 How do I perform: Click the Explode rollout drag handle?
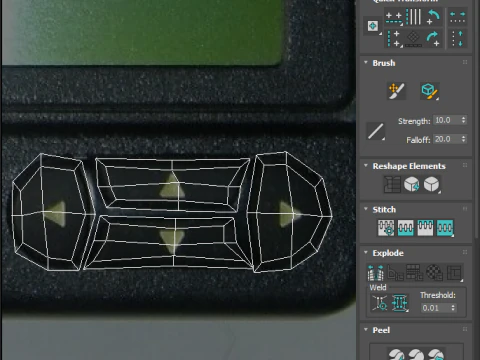(465, 252)
